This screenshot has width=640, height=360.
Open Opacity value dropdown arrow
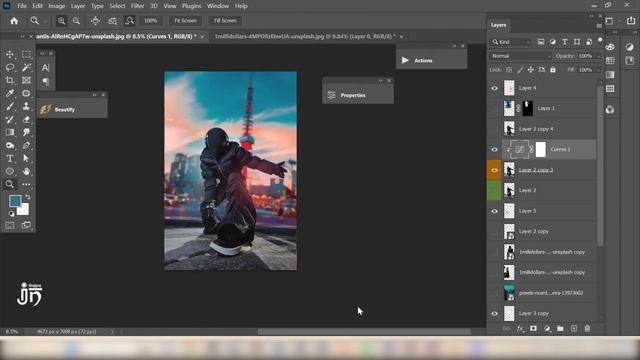[598, 56]
